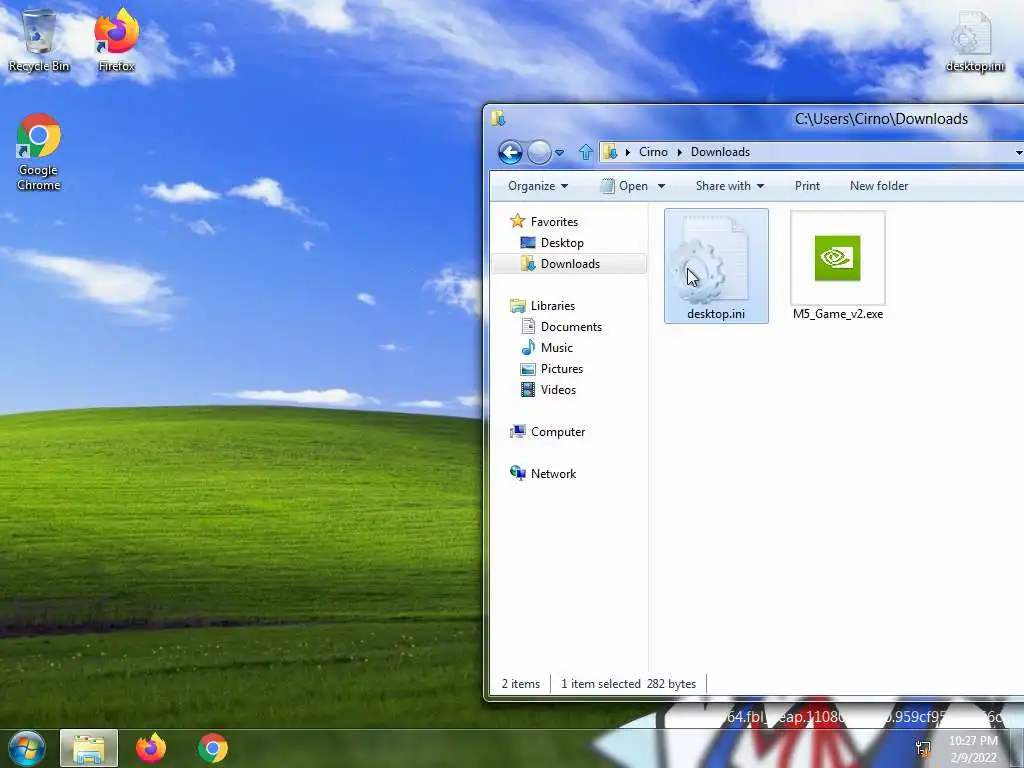
Task: Expand the breadcrumb arrow before Cirno
Action: [628, 152]
